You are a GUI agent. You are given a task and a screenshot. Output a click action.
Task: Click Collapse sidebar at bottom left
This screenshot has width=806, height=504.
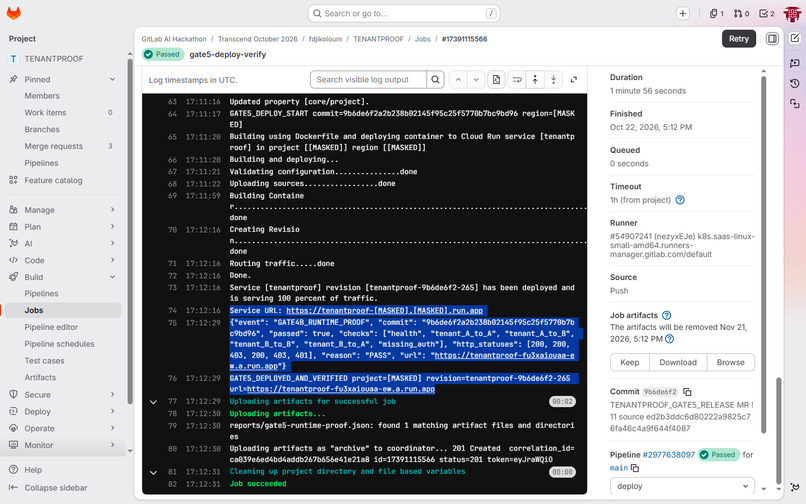pos(48,488)
